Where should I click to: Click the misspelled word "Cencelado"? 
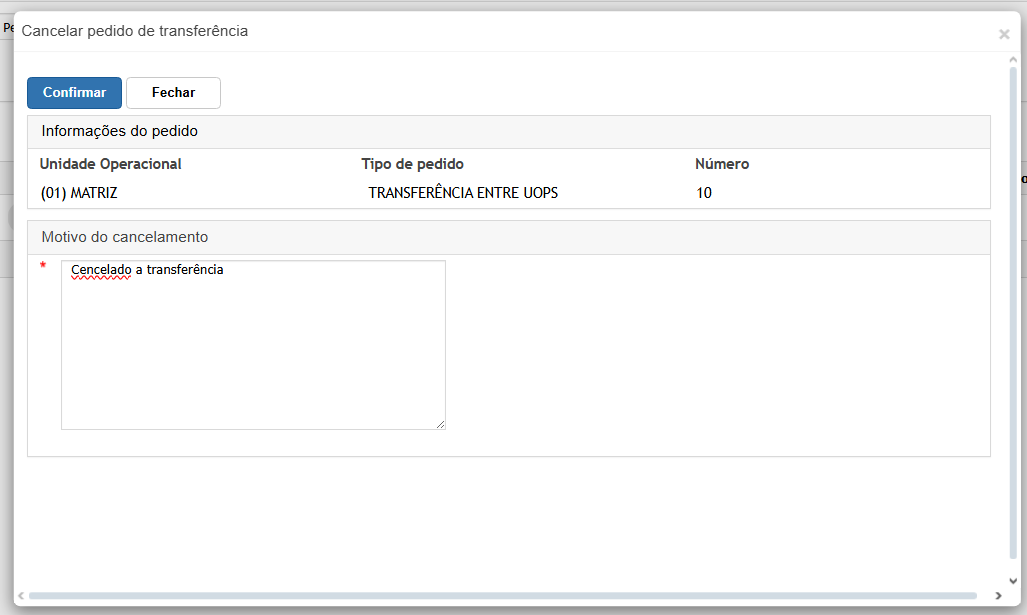(101, 270)
